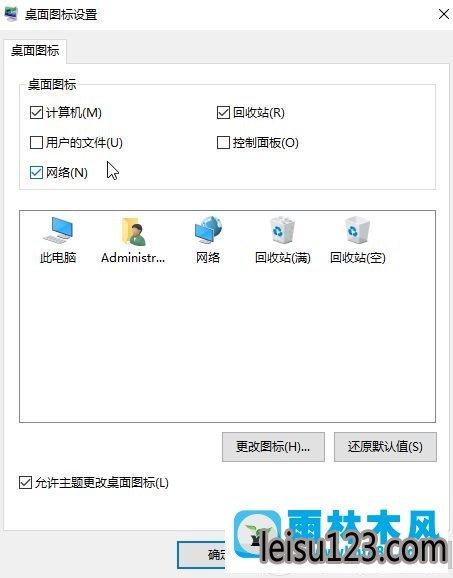Viewport: 453px width, 578px height.
Task: Open the 更改图标(H)... dialog
Action: click(273, 447)
